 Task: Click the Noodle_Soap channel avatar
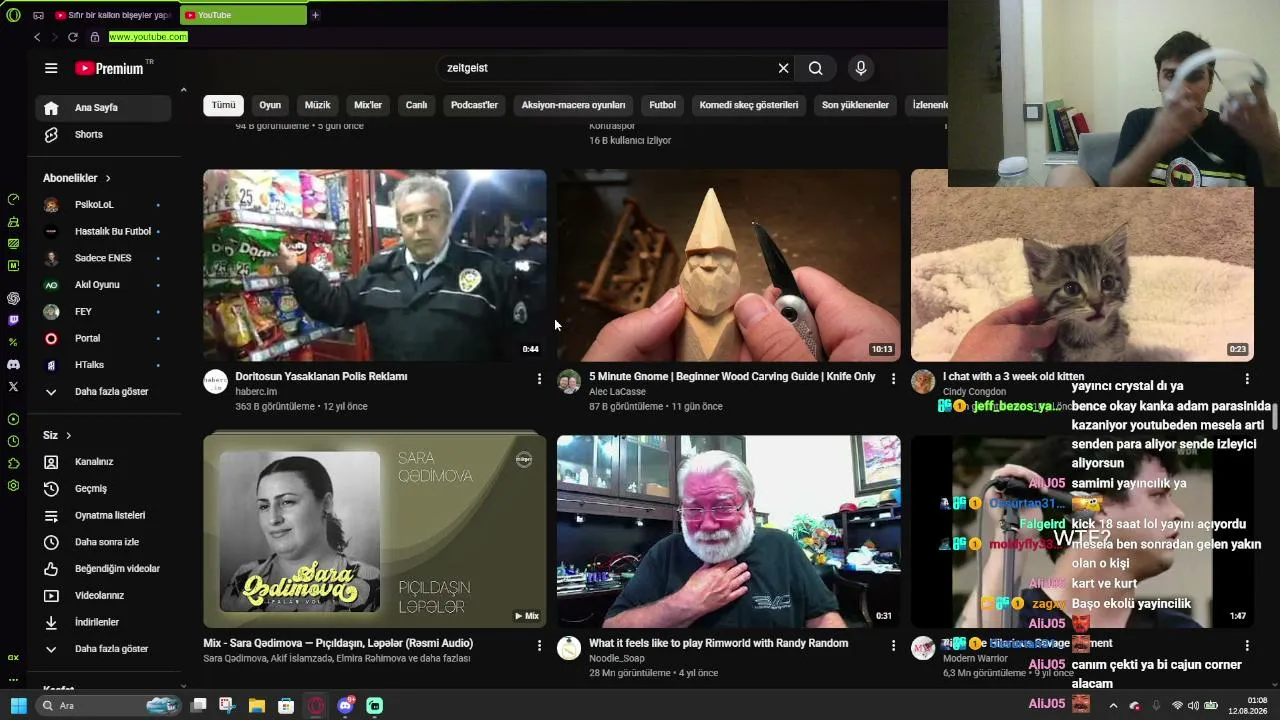(569, 648)
